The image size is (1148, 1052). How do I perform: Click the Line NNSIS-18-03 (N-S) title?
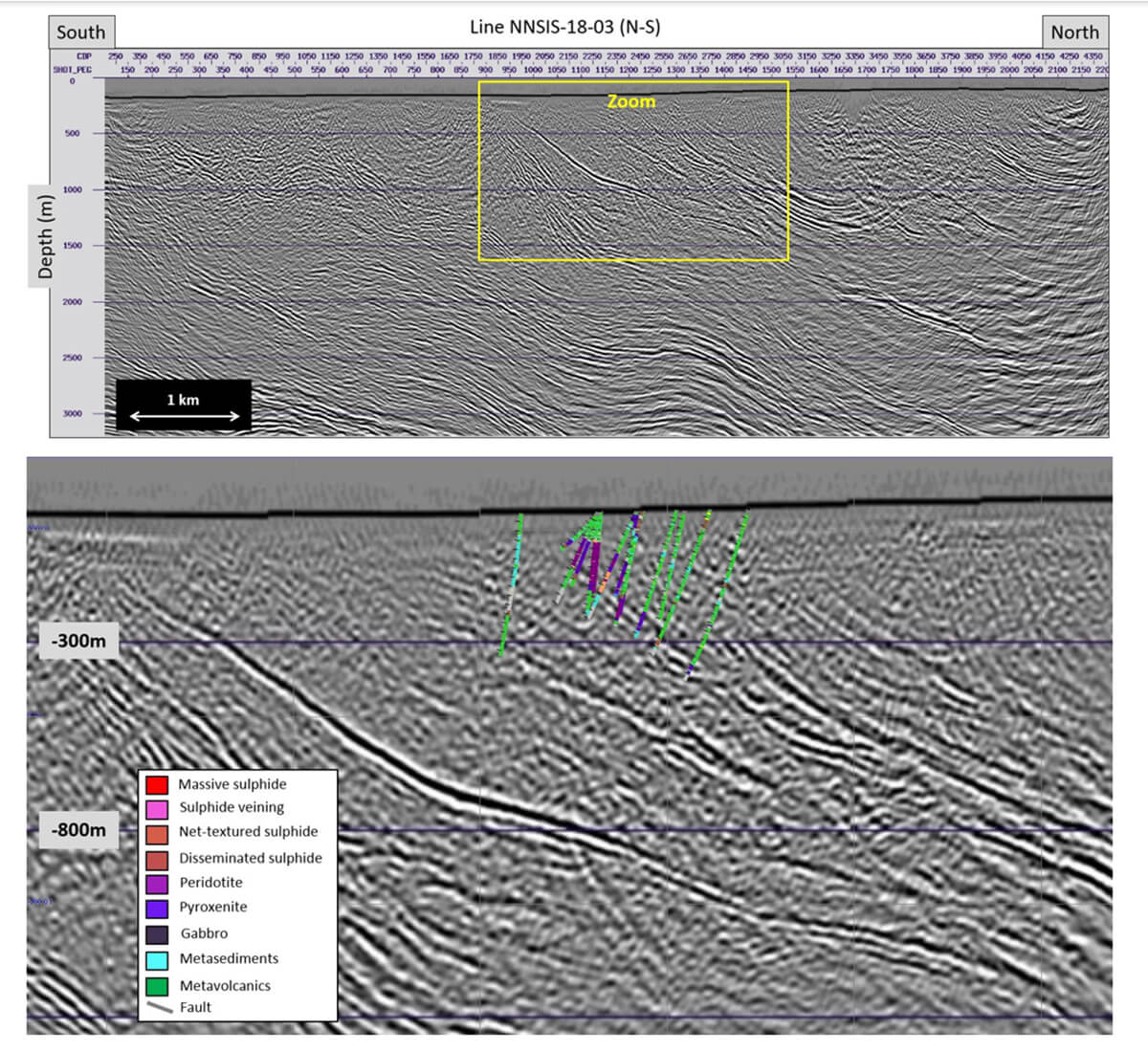coord(564,27)
